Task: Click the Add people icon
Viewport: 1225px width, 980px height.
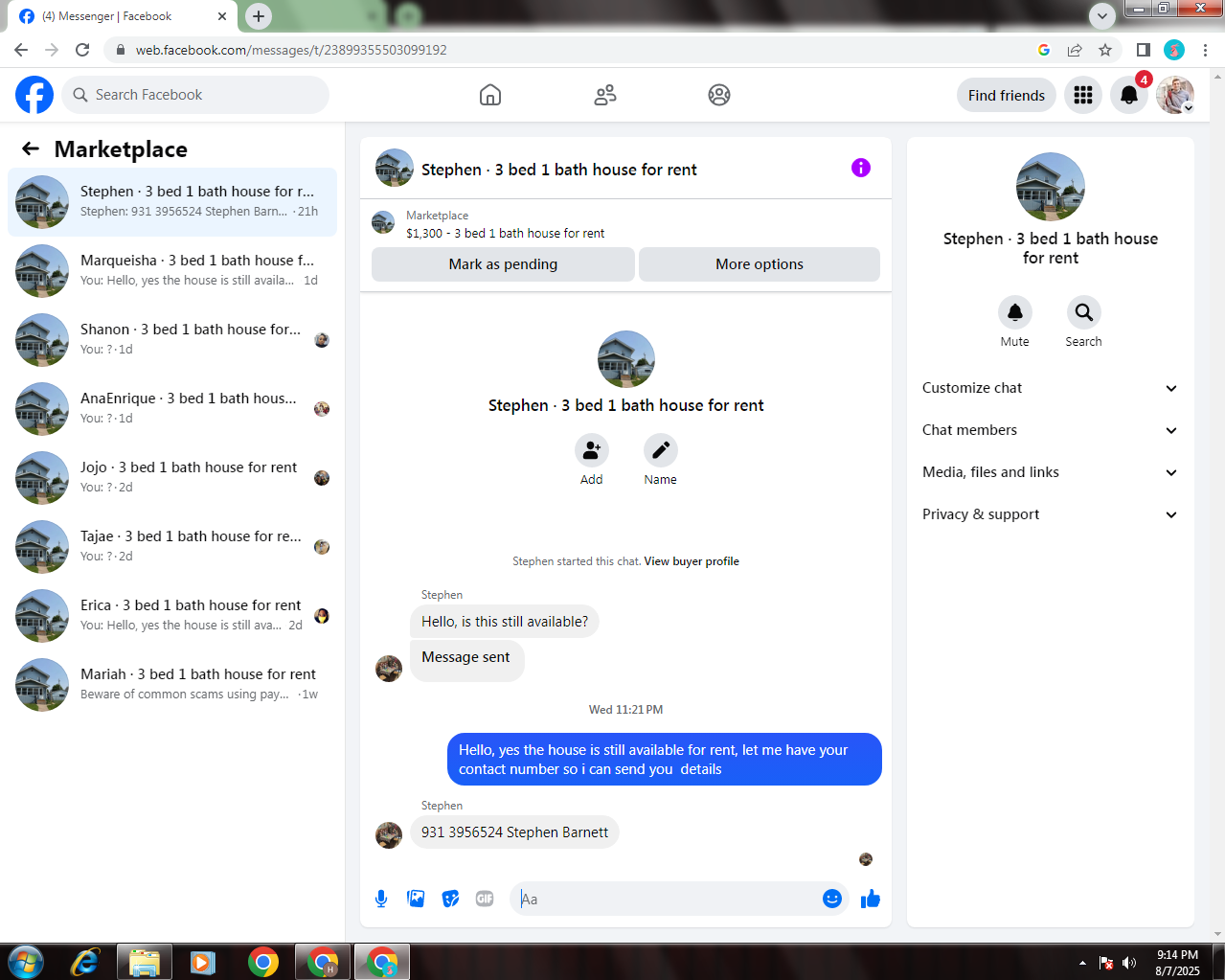Action: (592, 450)
